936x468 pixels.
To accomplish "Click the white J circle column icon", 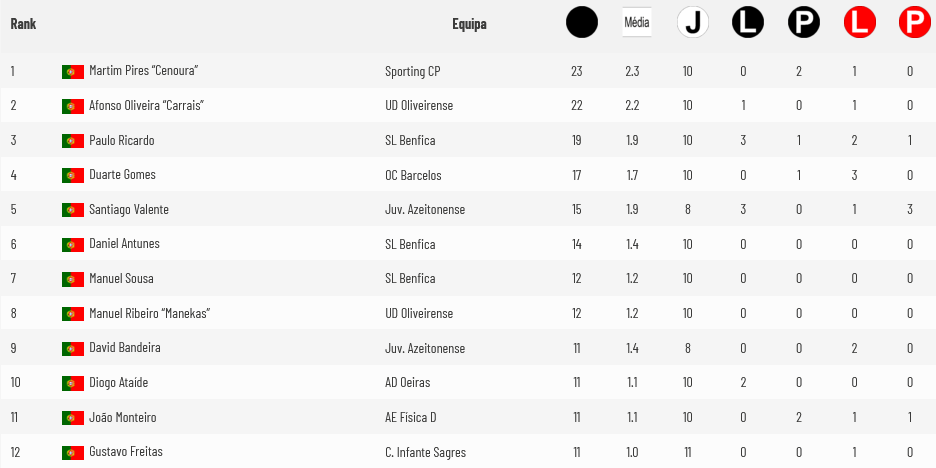I will [692, 23].
